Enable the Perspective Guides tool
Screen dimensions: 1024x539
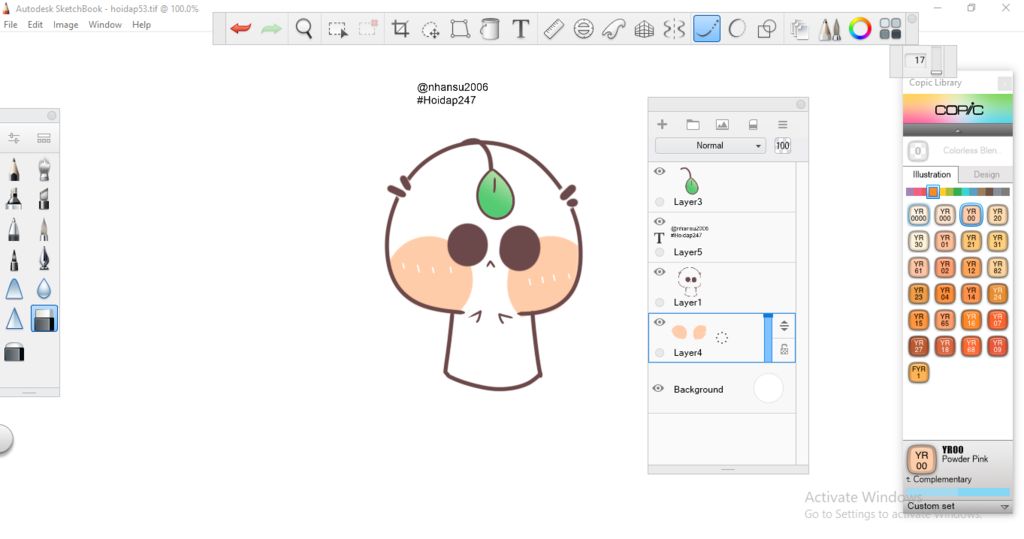coord(644,29)
